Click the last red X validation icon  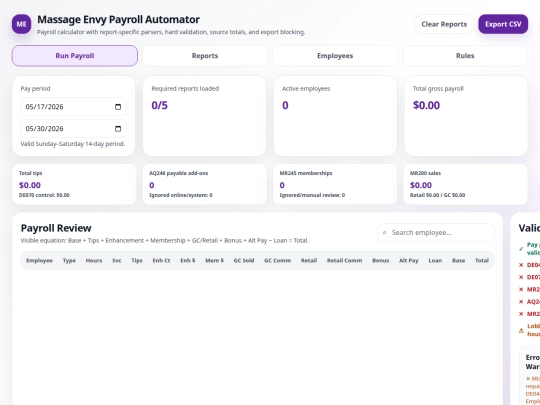(521, 314)
